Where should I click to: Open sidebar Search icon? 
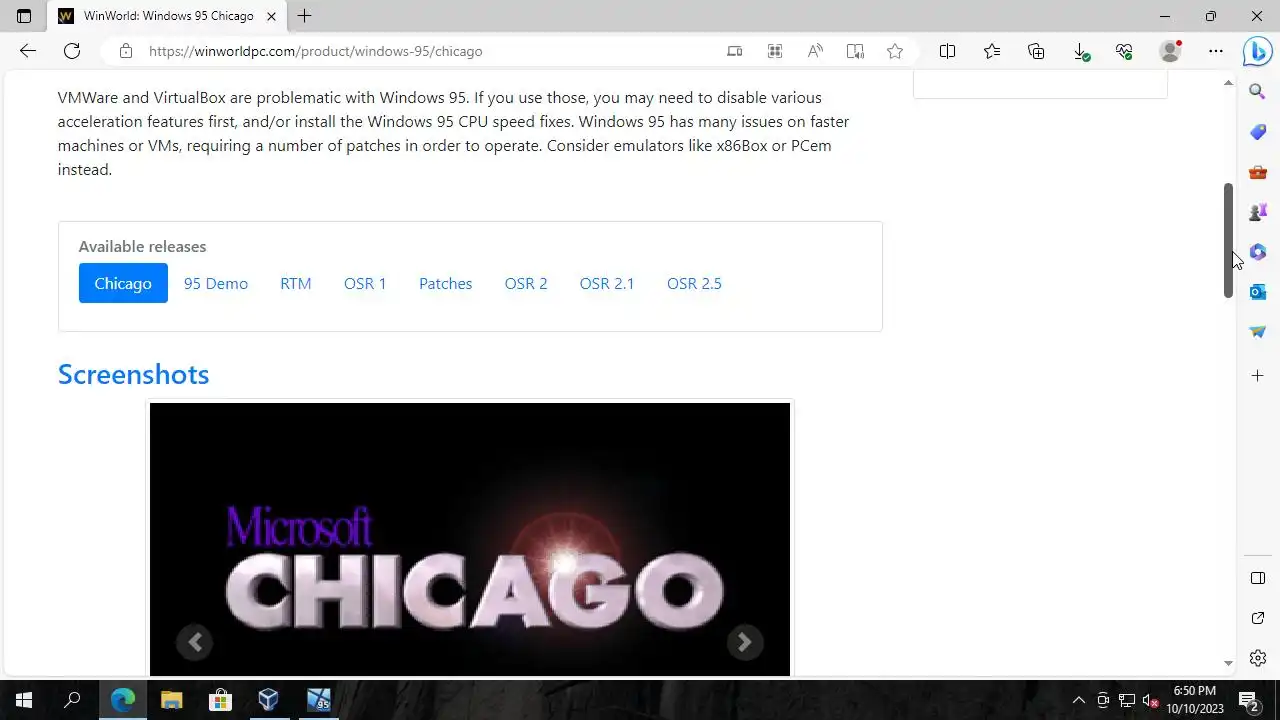1258,91
